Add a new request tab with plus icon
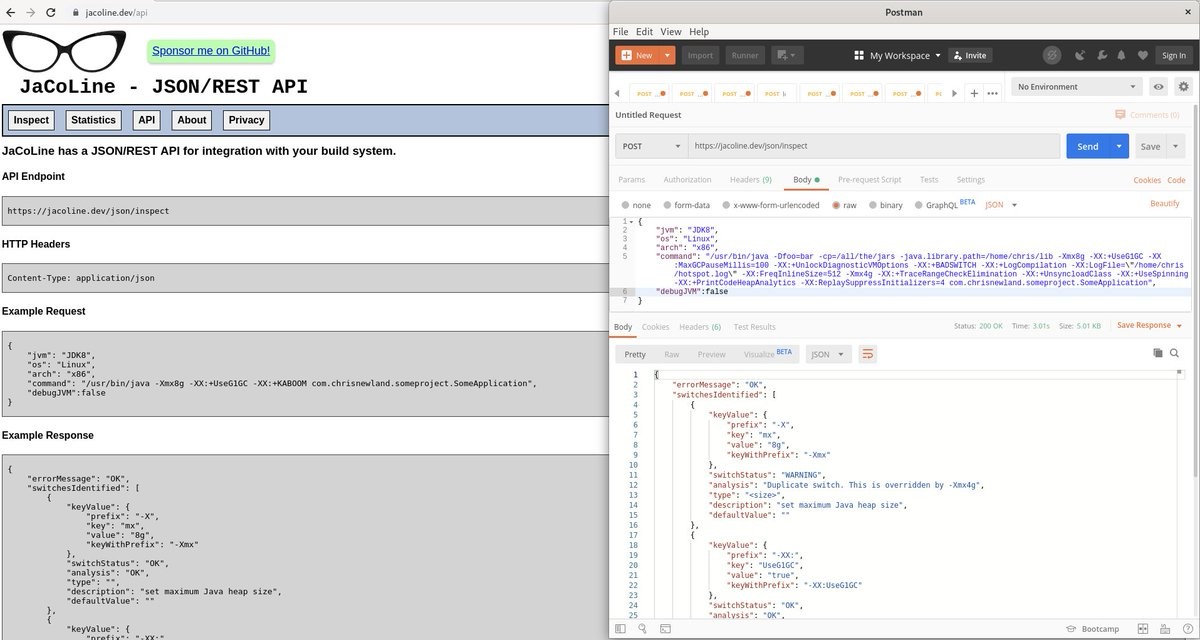1200x640 pixels. (974, 93)
